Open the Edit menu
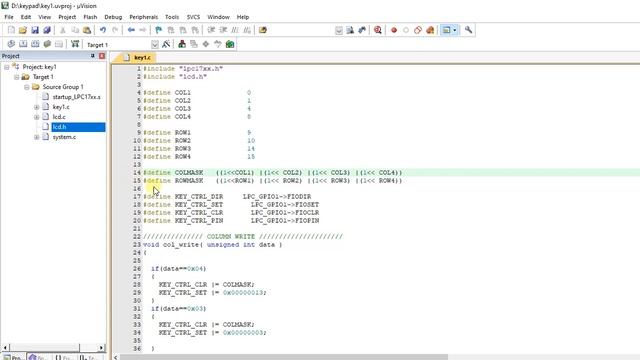Screen dimensions: 640x360 coord(26,17)
